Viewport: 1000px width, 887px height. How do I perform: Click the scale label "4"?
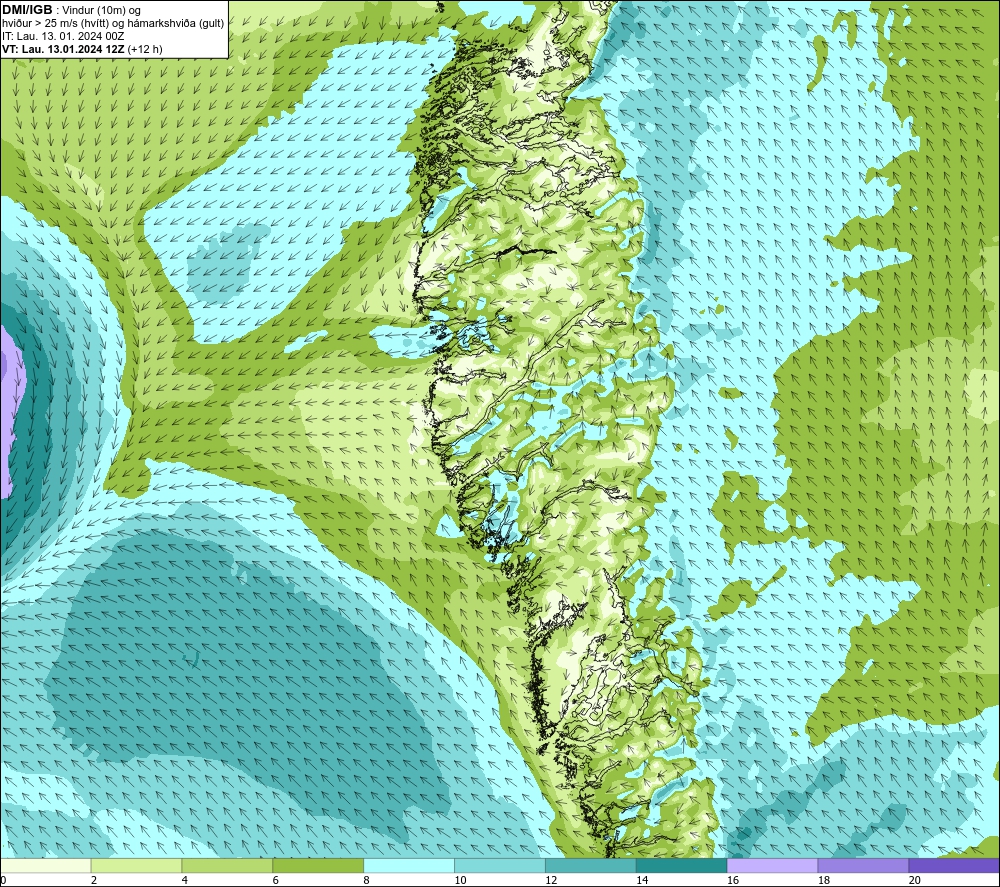coord(185,880)
